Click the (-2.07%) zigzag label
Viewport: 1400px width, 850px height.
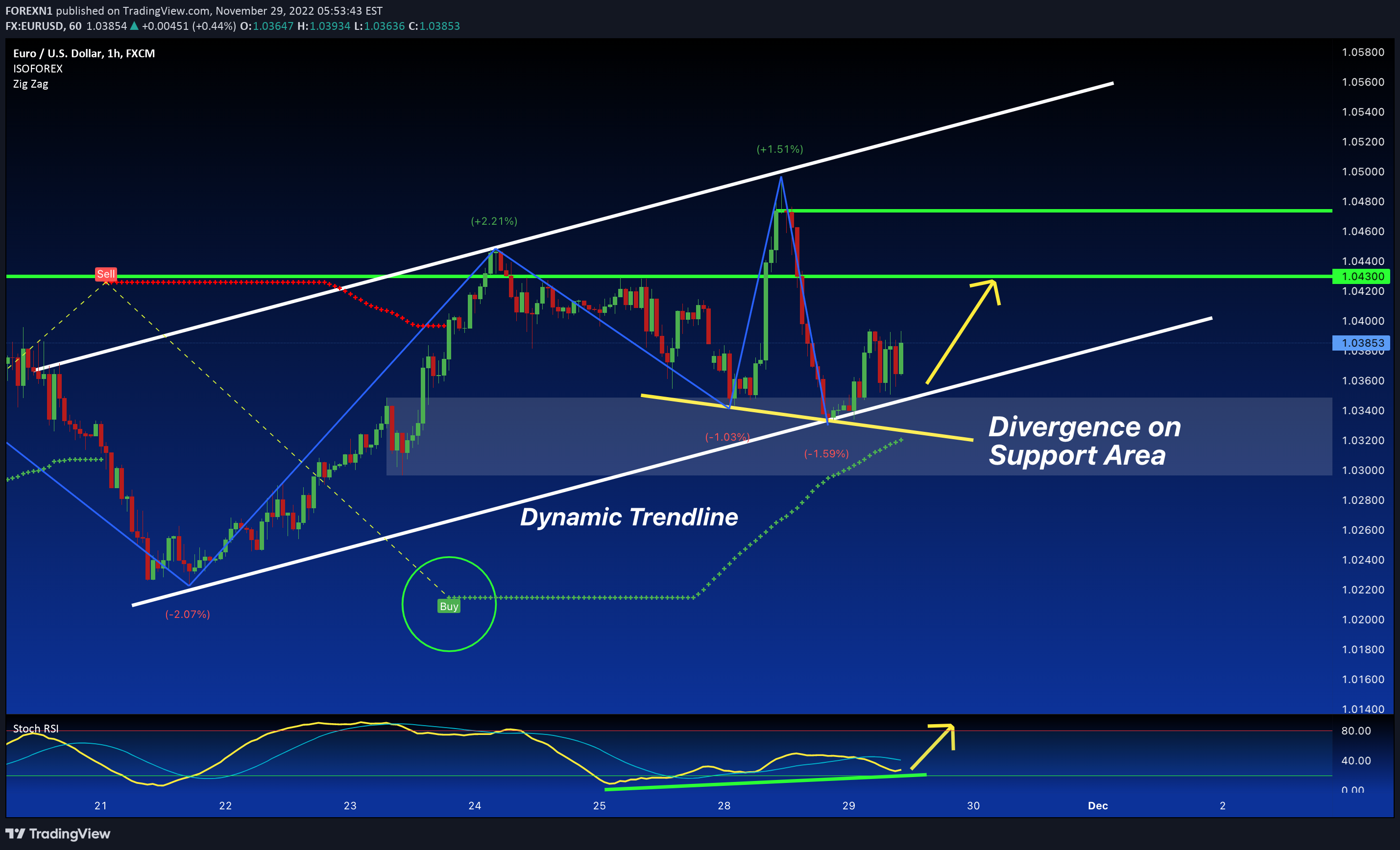[188, 614]
